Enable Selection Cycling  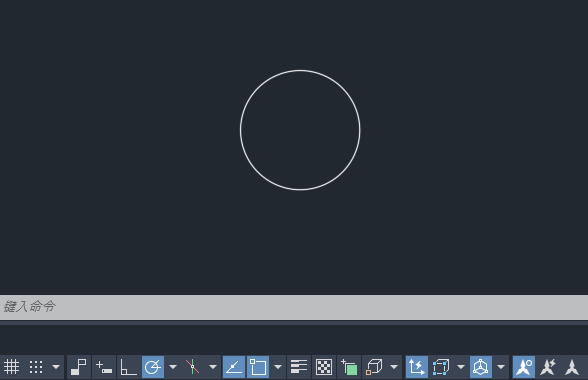pyautogui.click(x=349, y=367)
